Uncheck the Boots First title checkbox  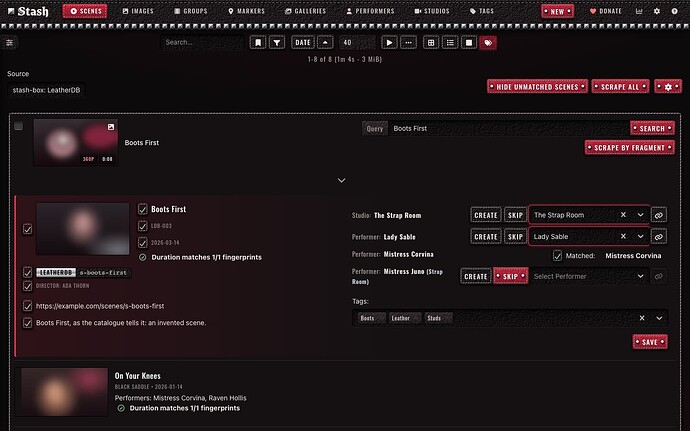(x=143, y=209)
